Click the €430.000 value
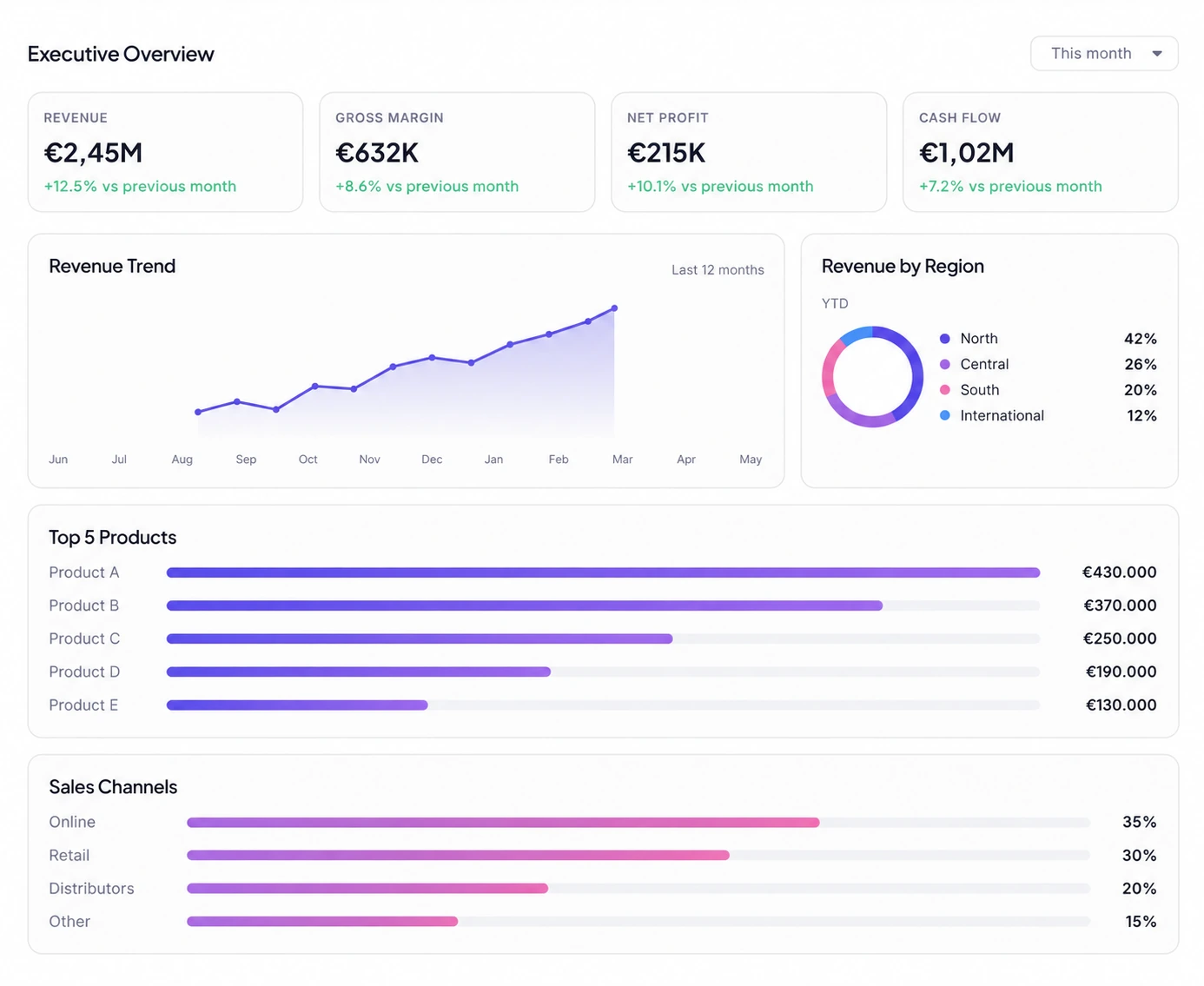 pos(1119,572)
